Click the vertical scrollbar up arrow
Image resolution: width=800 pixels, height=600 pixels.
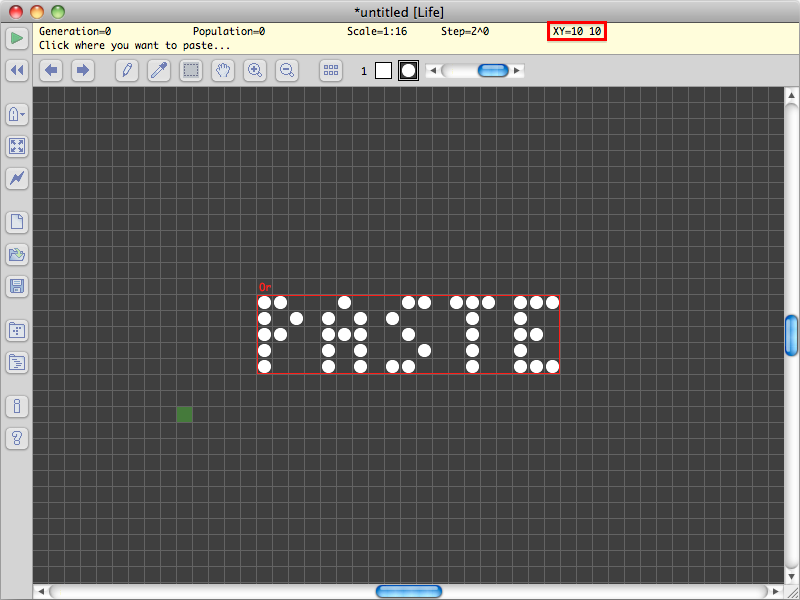click(791, 95)
